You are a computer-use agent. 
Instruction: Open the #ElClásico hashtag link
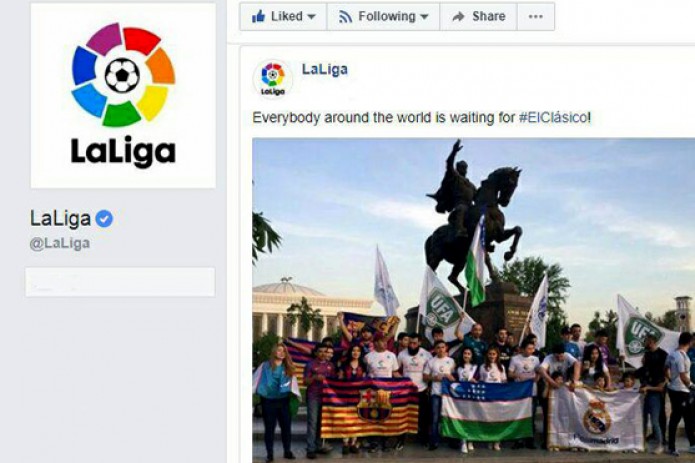(x=553, y=118)
